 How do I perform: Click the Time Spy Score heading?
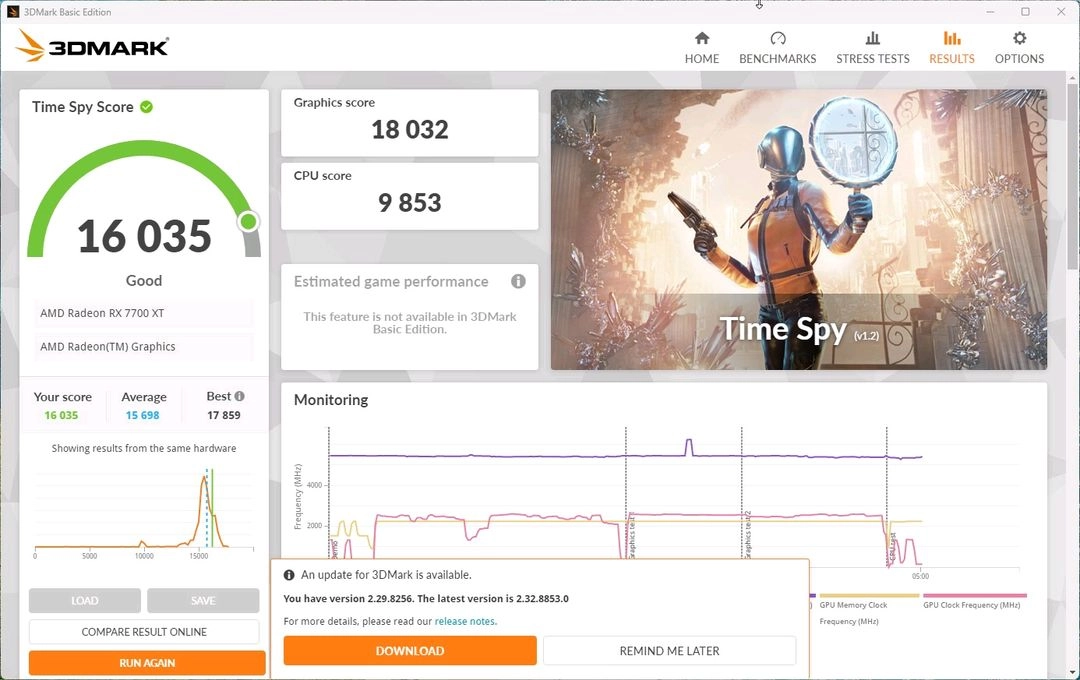[x=83, y=107]
